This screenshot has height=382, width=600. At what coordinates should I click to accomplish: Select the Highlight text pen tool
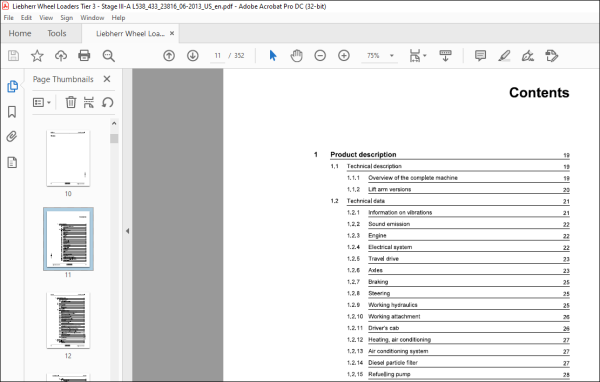coord(504,56)
